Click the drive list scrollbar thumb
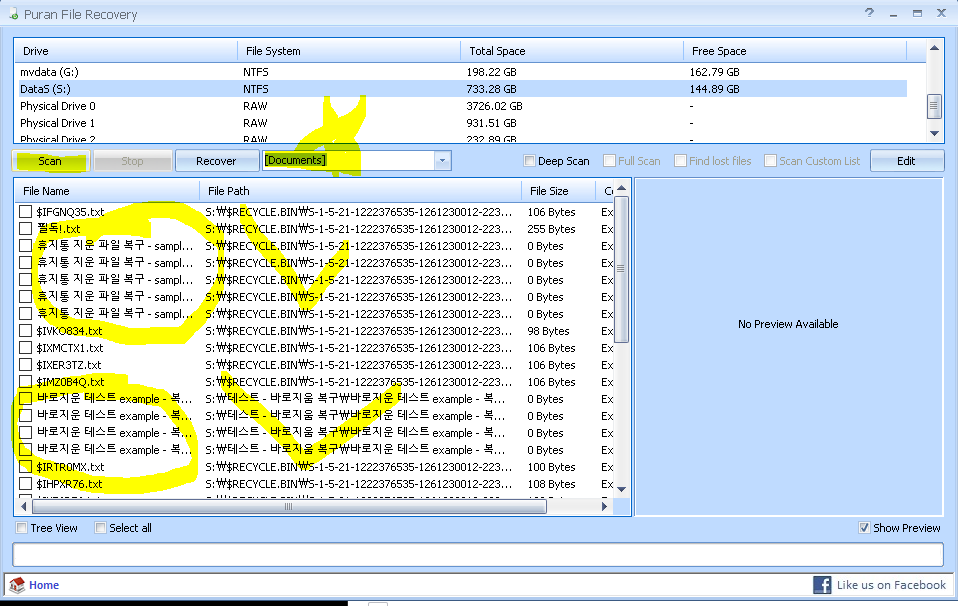The image size is (958, 606). point(934,106)
